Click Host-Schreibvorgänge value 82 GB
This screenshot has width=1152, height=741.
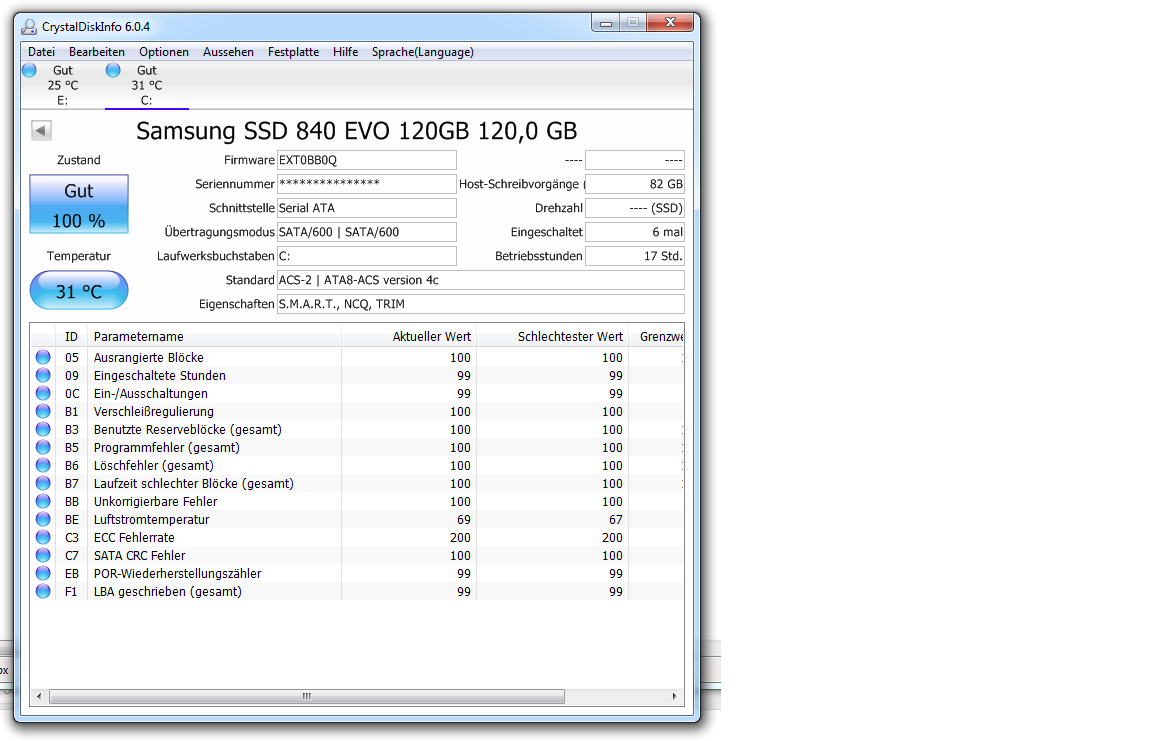point(635,184)
